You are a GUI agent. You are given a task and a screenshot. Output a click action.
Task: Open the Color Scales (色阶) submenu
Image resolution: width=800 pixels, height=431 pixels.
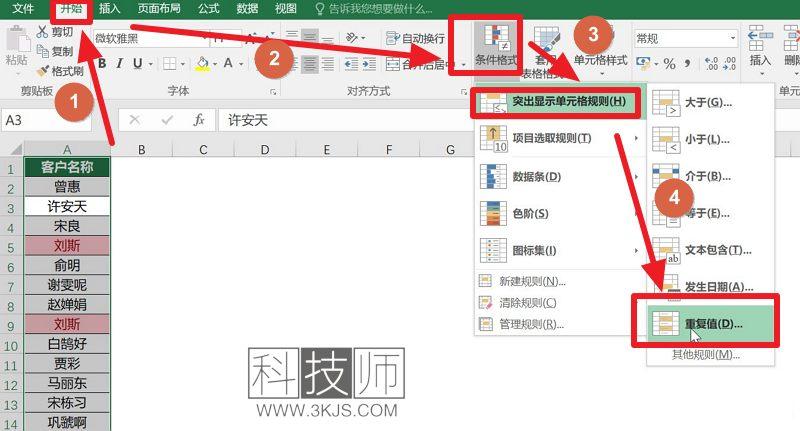click(559, 213)
